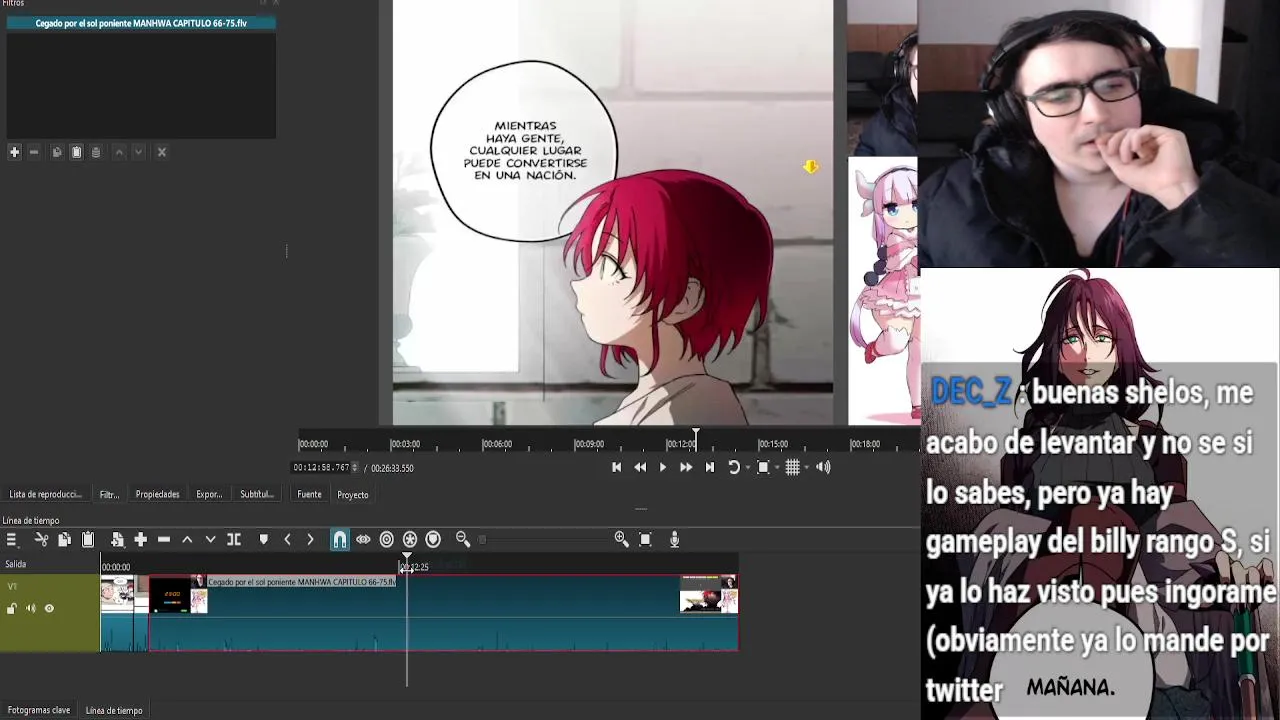
Task: Zoom in the timeline
Action: tap(622, 539)
